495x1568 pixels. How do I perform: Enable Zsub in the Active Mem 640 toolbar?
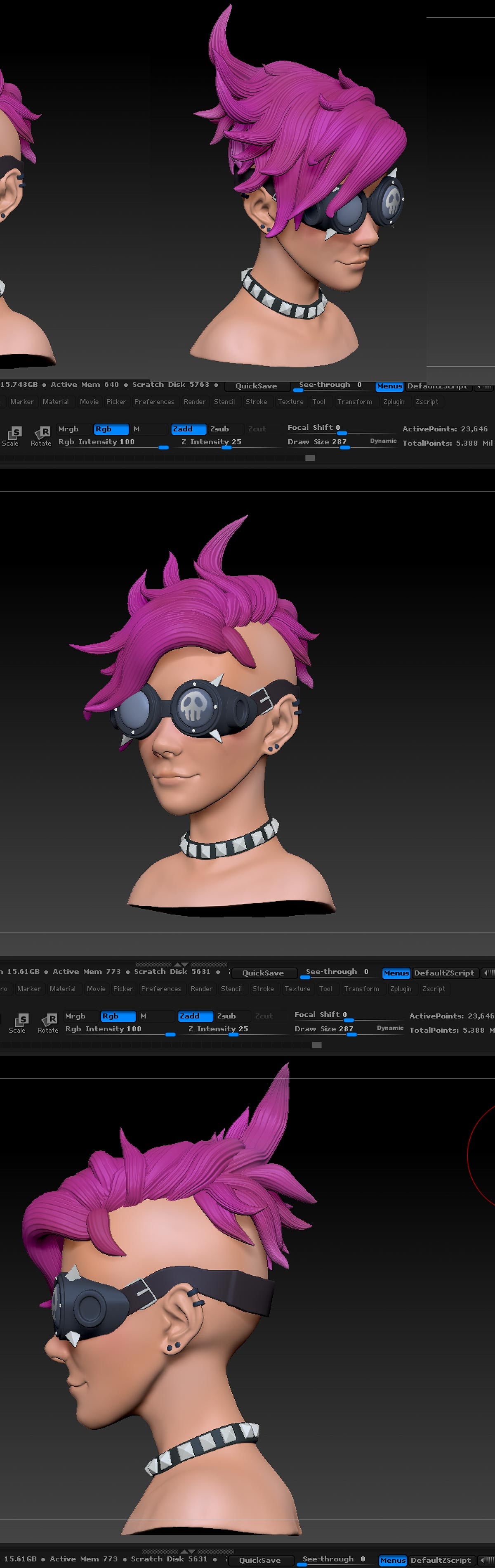point(226,429)
